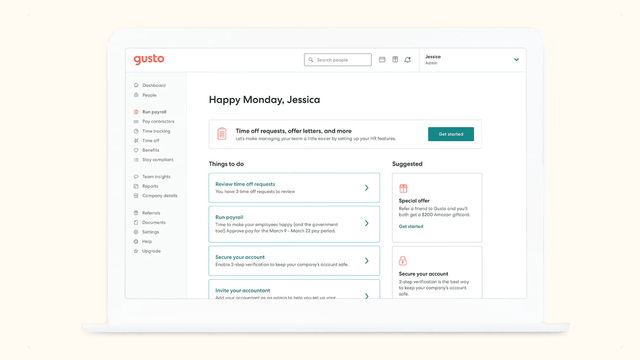Open the Run payroll task link
The height and width of the screenshot is (360, 640).
(x=229, y=217)
